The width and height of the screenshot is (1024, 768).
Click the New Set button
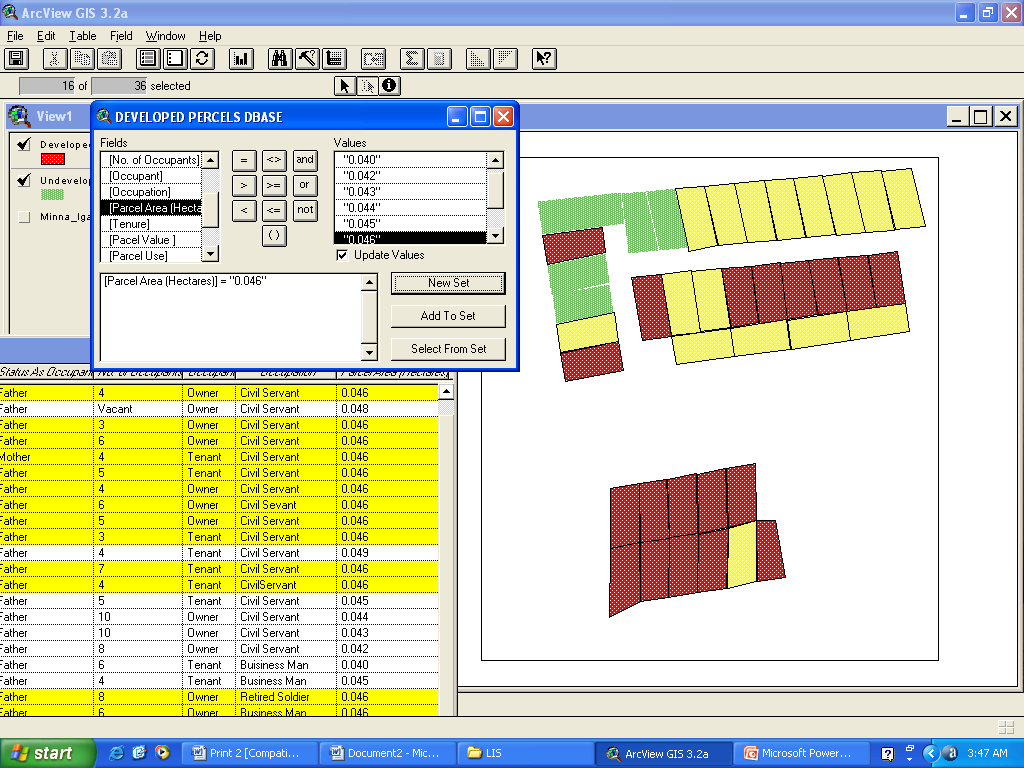[447, 283]
